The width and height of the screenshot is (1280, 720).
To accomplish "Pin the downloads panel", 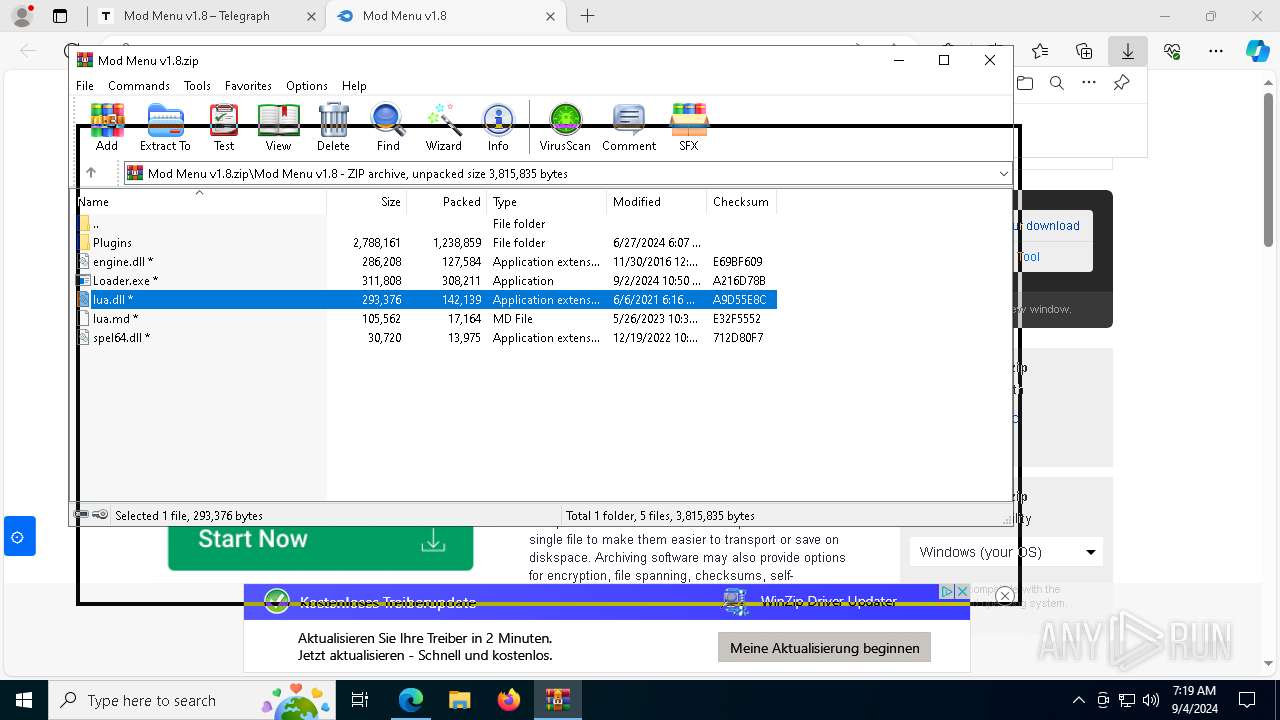I will [1122, 83].
